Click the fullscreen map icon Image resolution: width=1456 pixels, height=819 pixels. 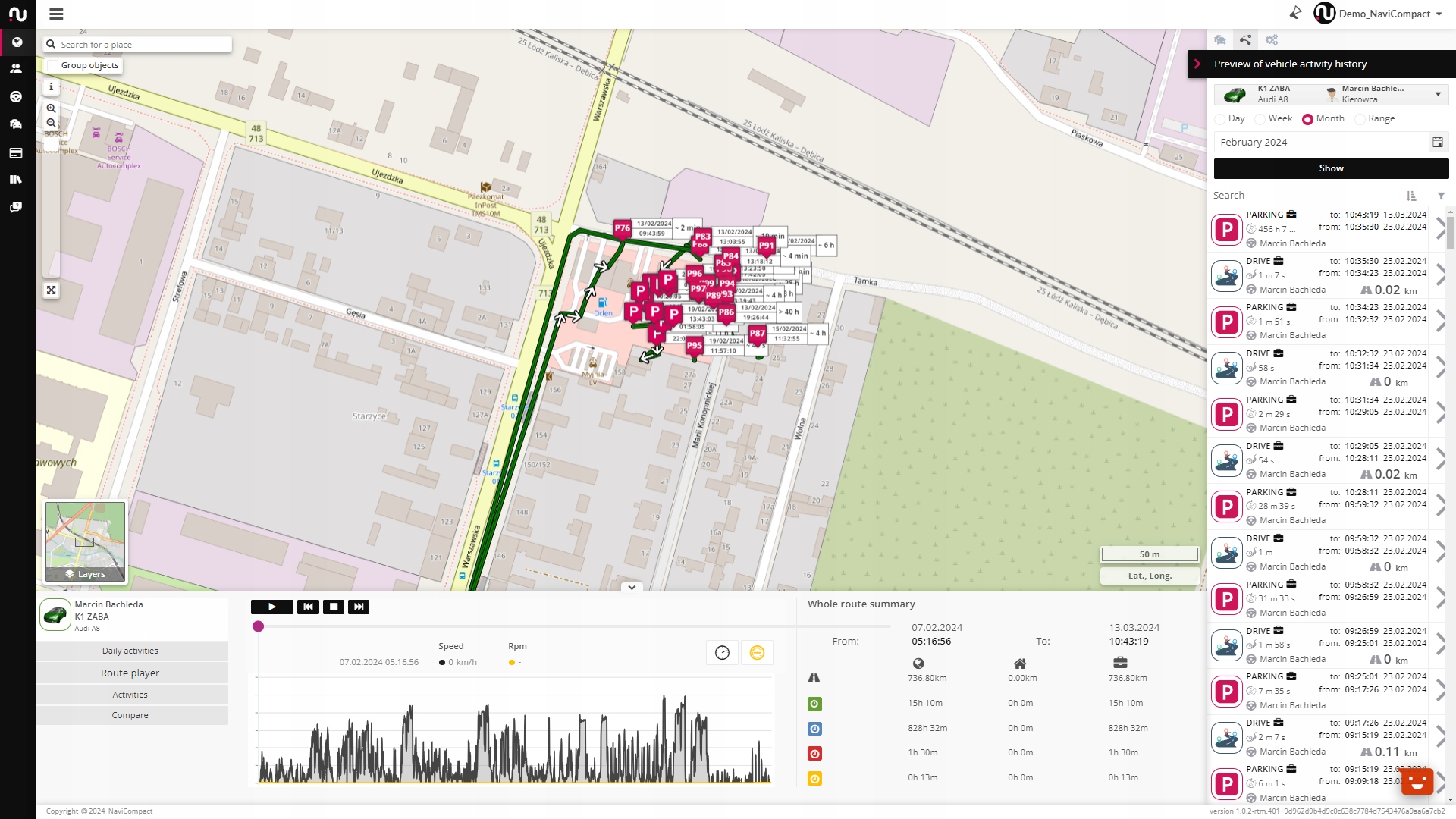coord(51,290)
